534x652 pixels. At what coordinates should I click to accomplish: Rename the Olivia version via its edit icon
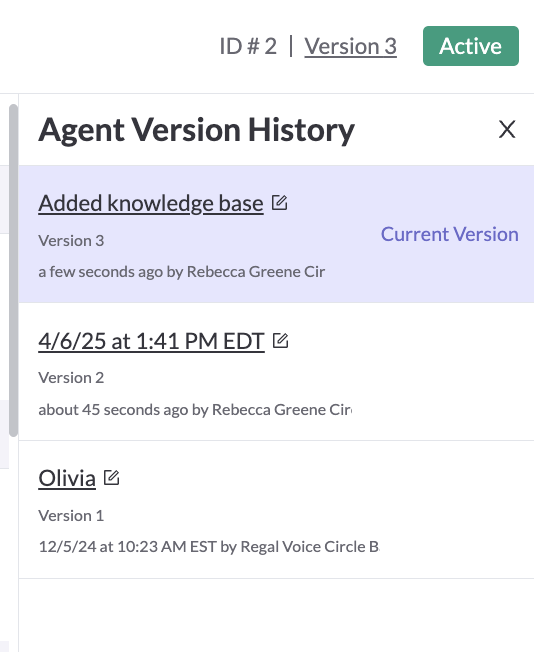[x=111, y=477]
